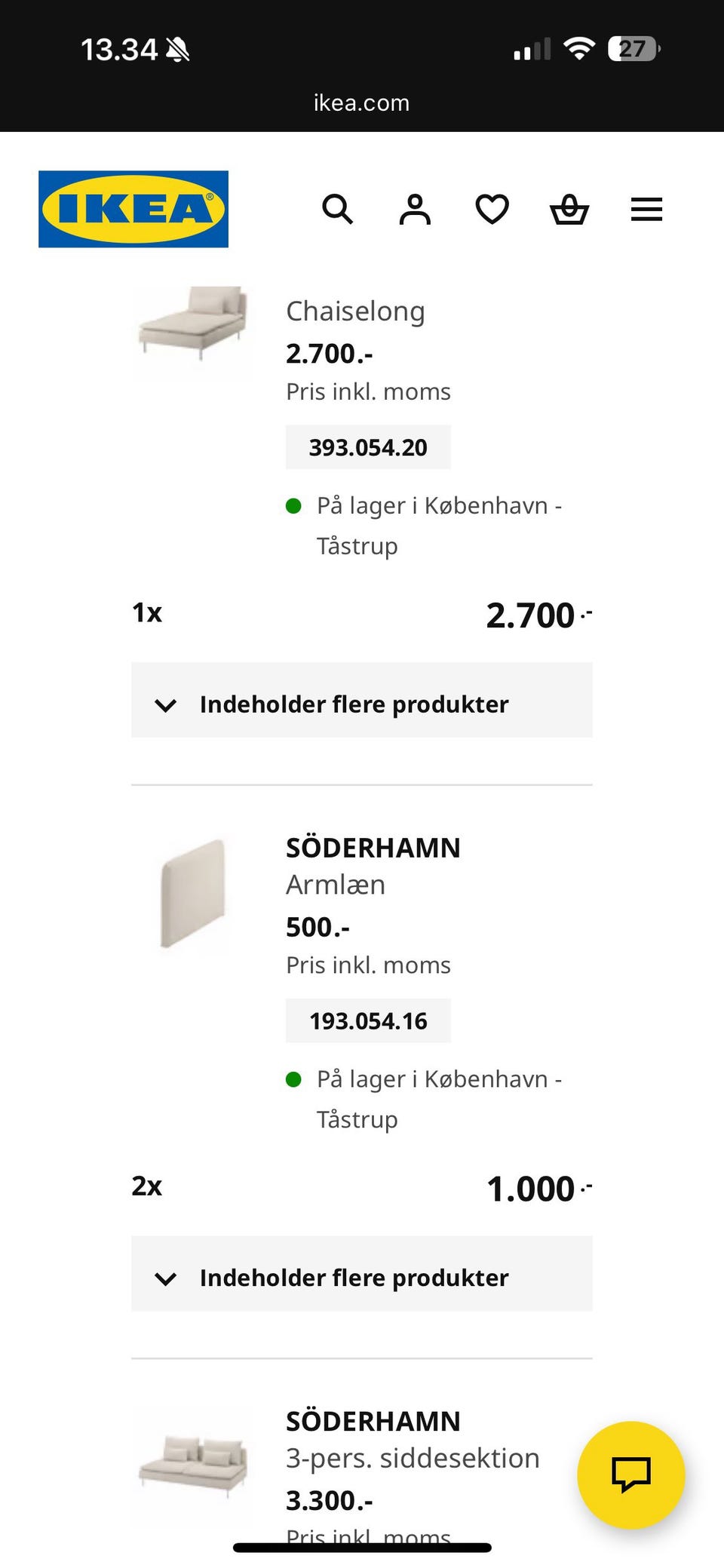Click the IKEA logo
Viewport: 724px width, 1568px height.
point(133,209)
